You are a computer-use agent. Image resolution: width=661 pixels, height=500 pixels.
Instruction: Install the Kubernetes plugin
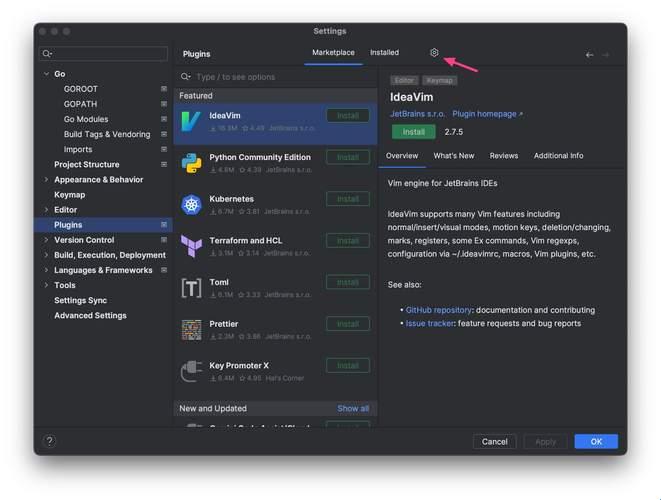(347, 199)
